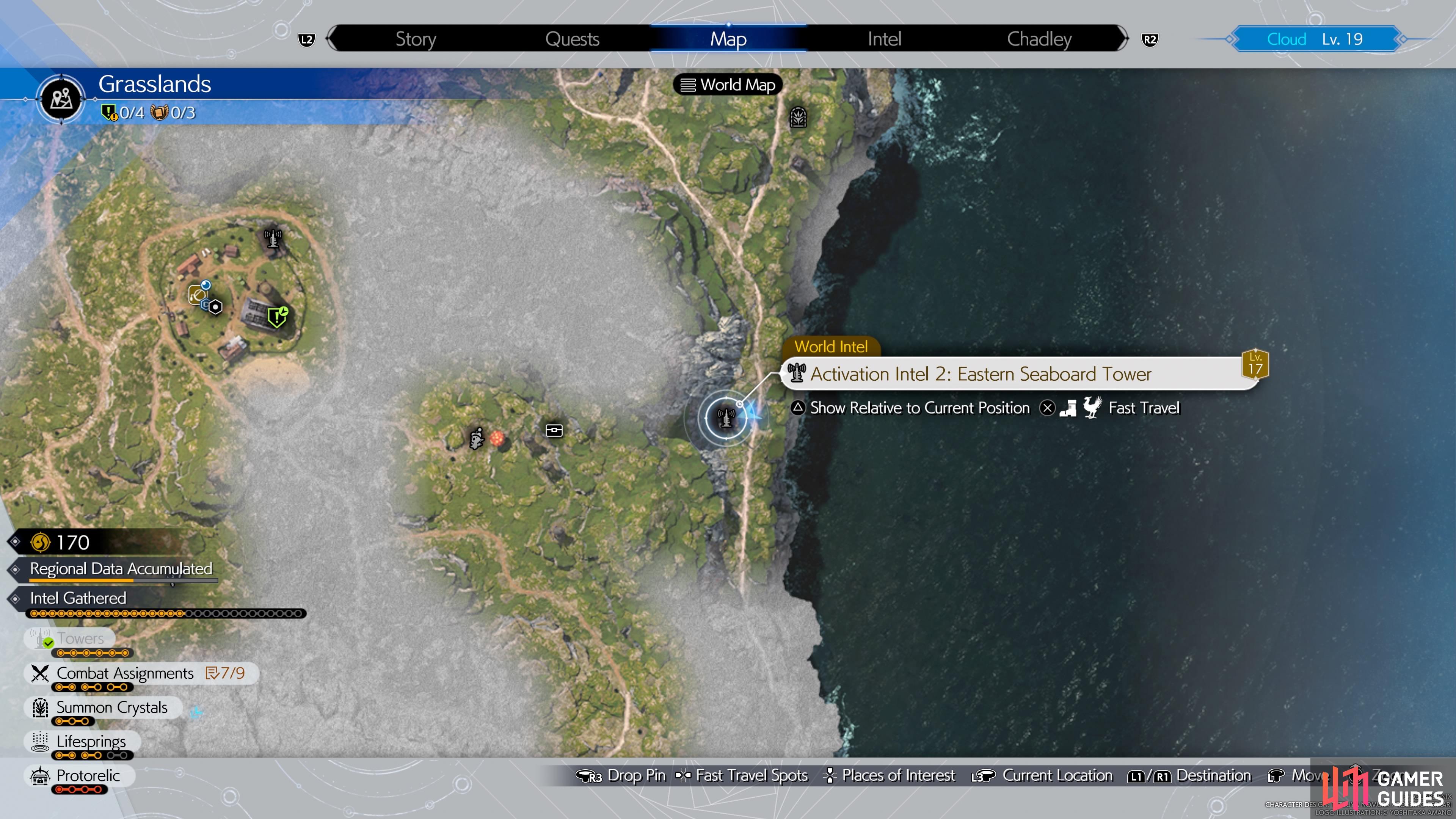Click the Summon Crystals sparkle indicator
Viewport: 1456px width, 819px height.
coord(196,713)
